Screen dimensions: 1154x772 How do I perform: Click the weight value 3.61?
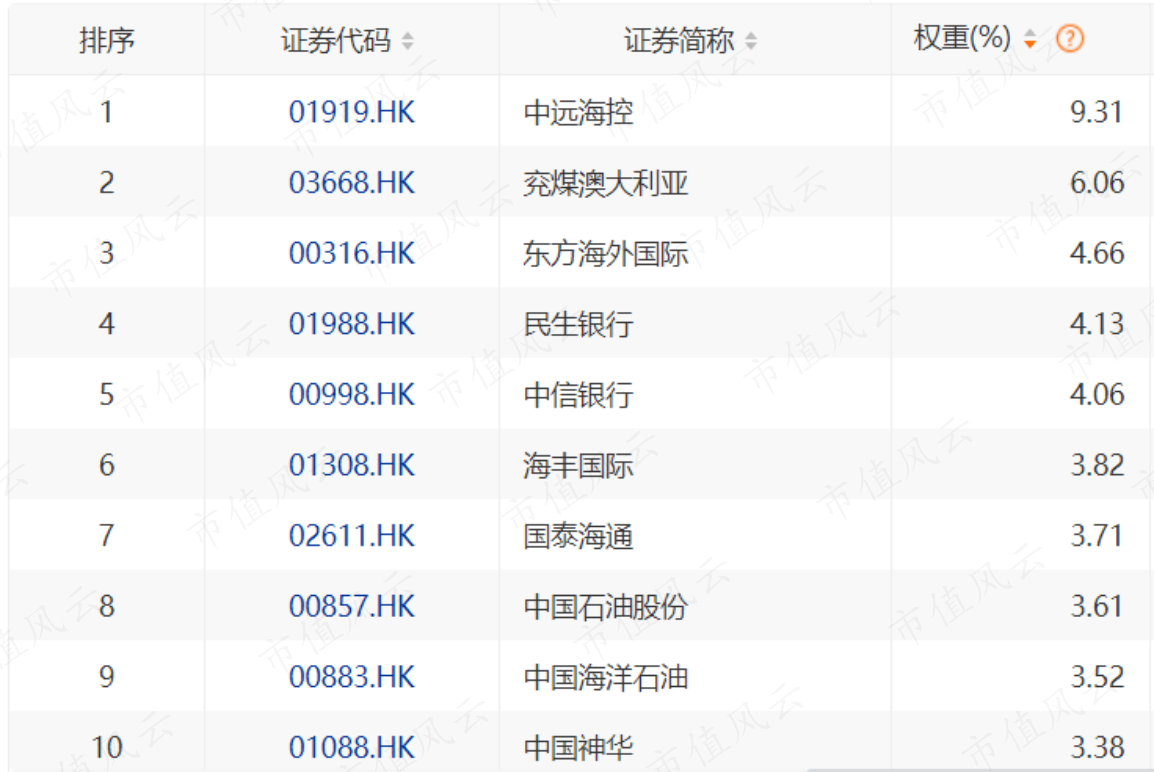(x=1097, y=606)
